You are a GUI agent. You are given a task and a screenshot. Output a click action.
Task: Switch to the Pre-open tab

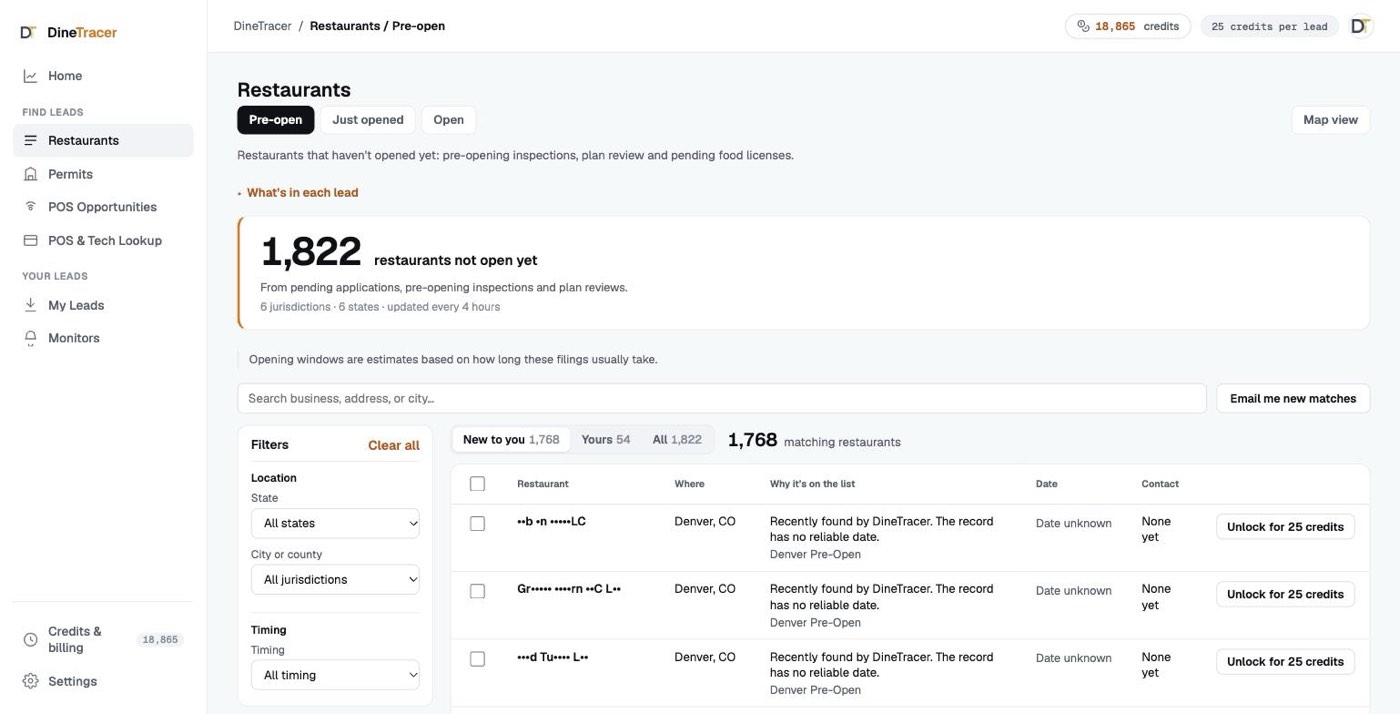click(x=275, y=120)
